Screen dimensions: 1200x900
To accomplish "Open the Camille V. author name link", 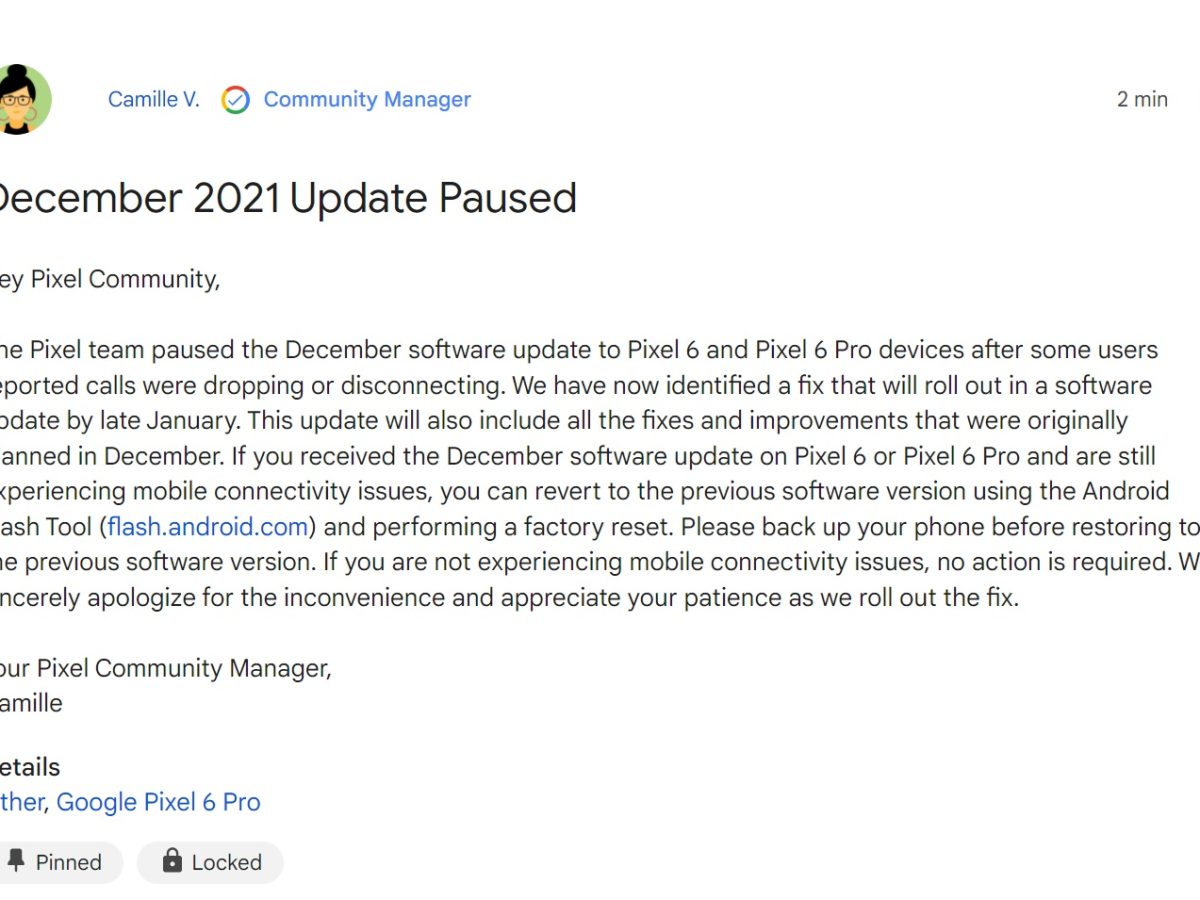I will click(x=153, y=100).
